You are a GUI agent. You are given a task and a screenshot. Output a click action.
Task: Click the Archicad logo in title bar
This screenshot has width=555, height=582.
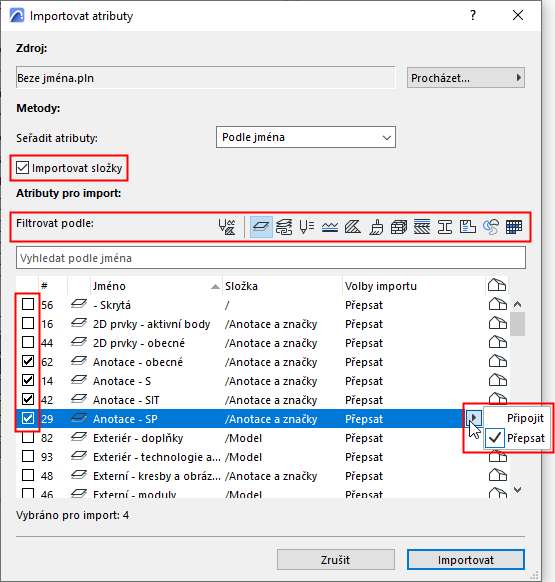pyautogui.click(x=17, y=16)
